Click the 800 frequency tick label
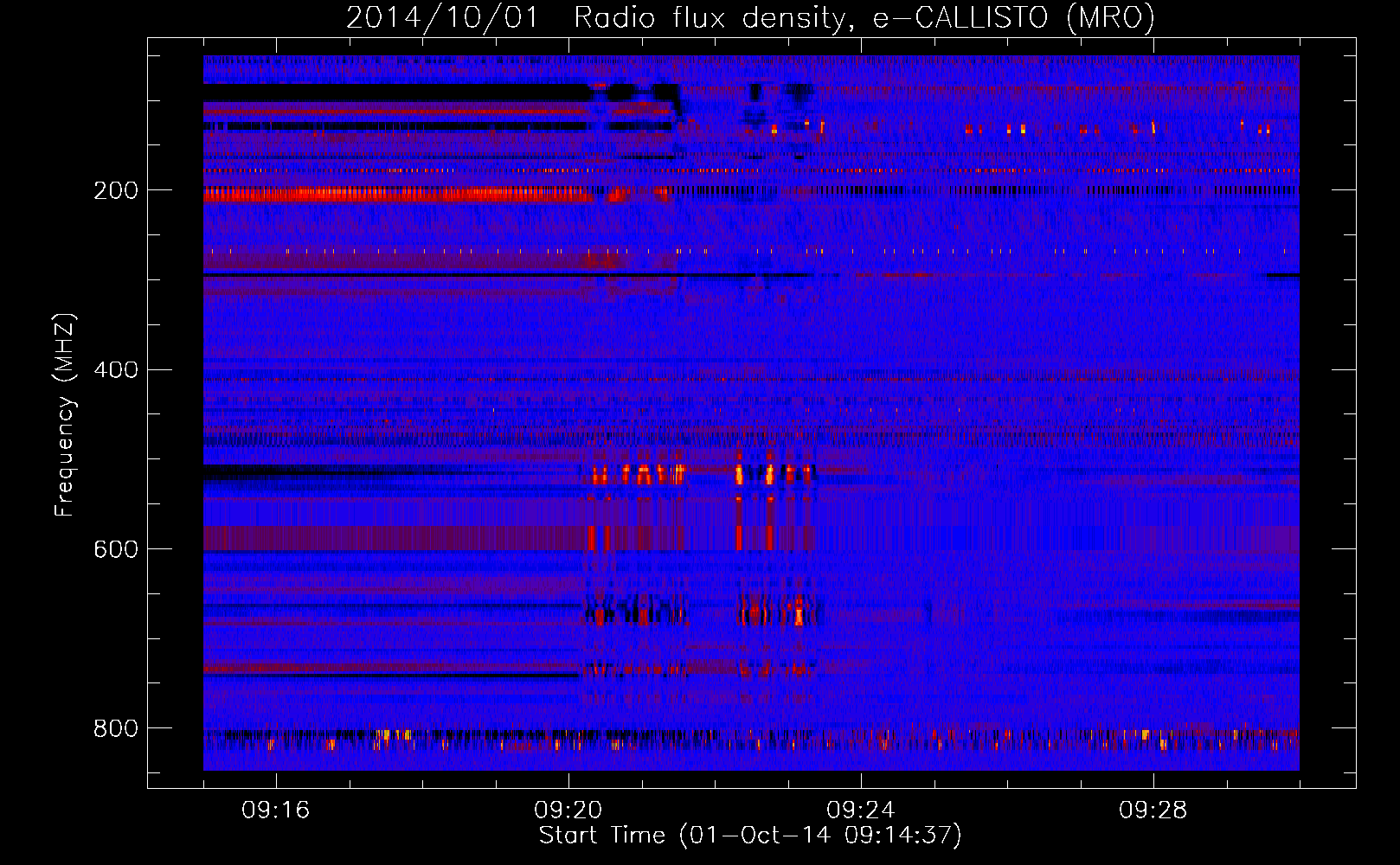The image size is (1400, 865). (116, 728)
